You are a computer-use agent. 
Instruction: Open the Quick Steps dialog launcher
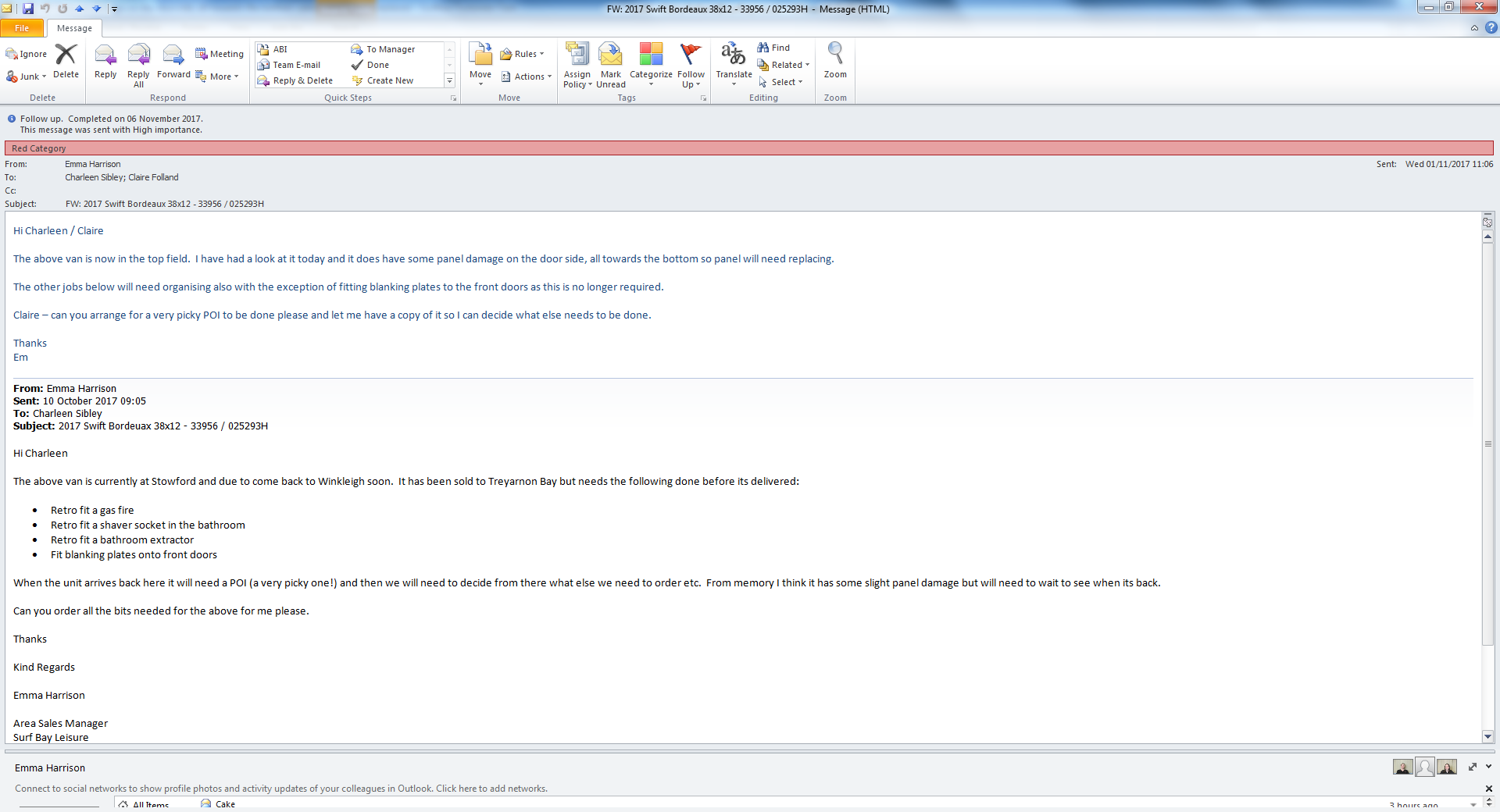[453, 98]
